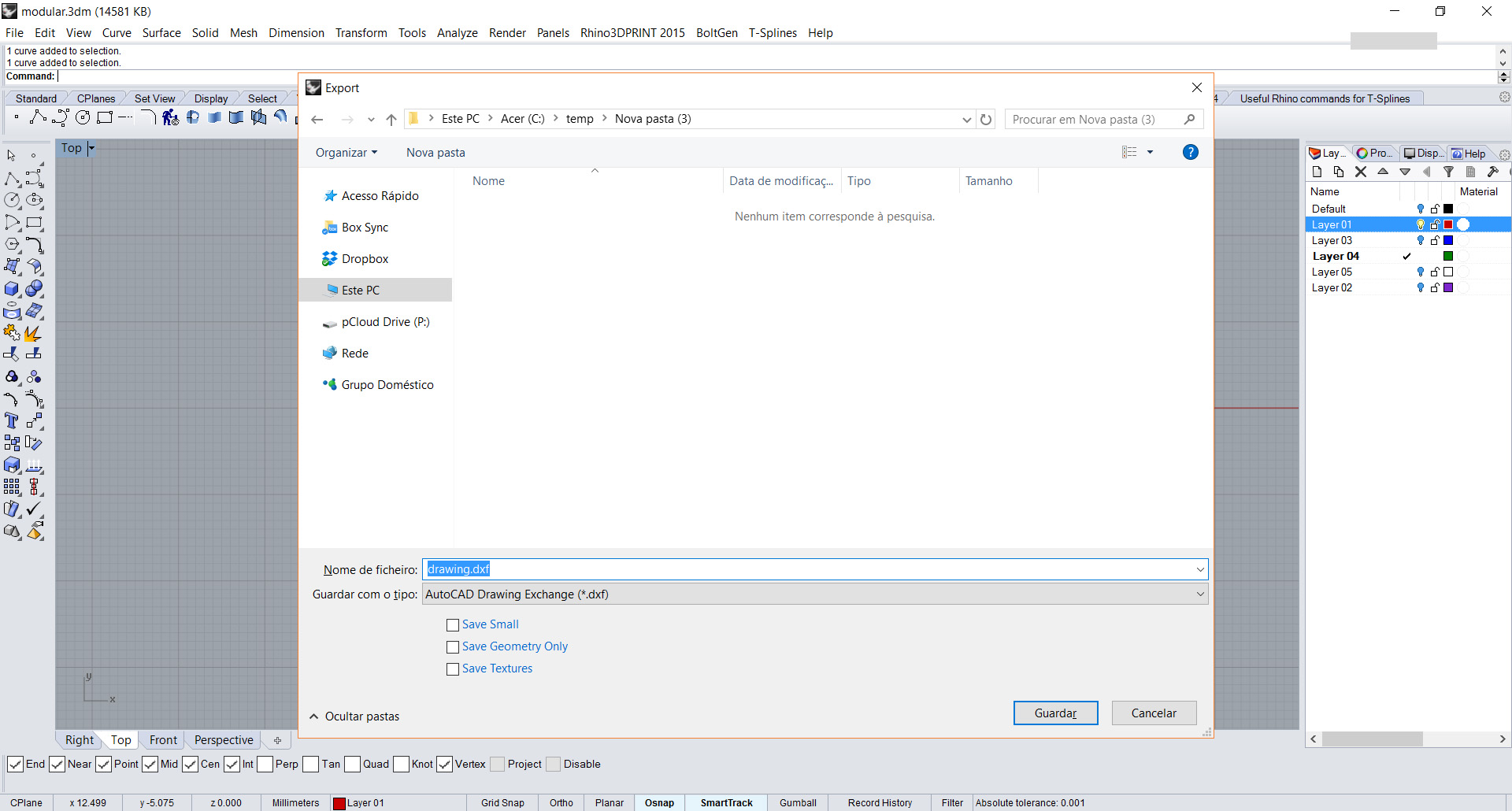Change the Layer 02 purple color swatch
The width and height of the screenshot is (1512, 811).
[x=1448, y=287]
